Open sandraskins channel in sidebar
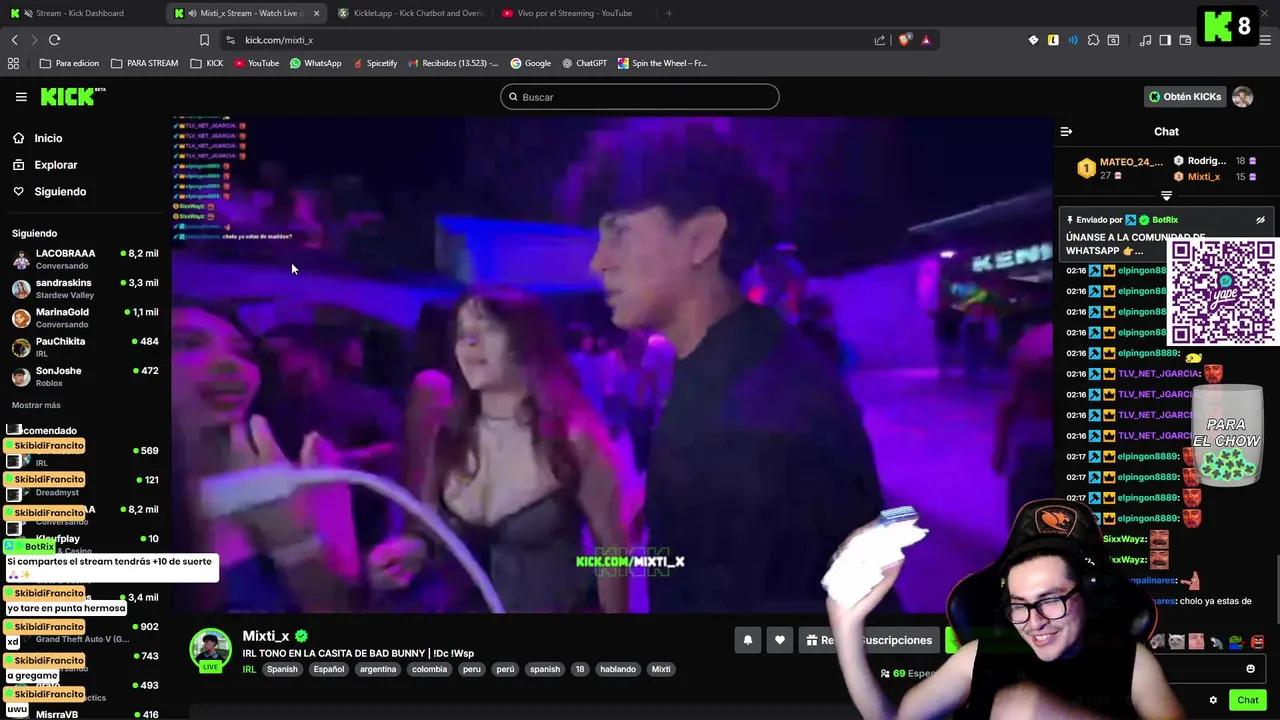The image size is (1280, 720). click(x=85, y=289)
